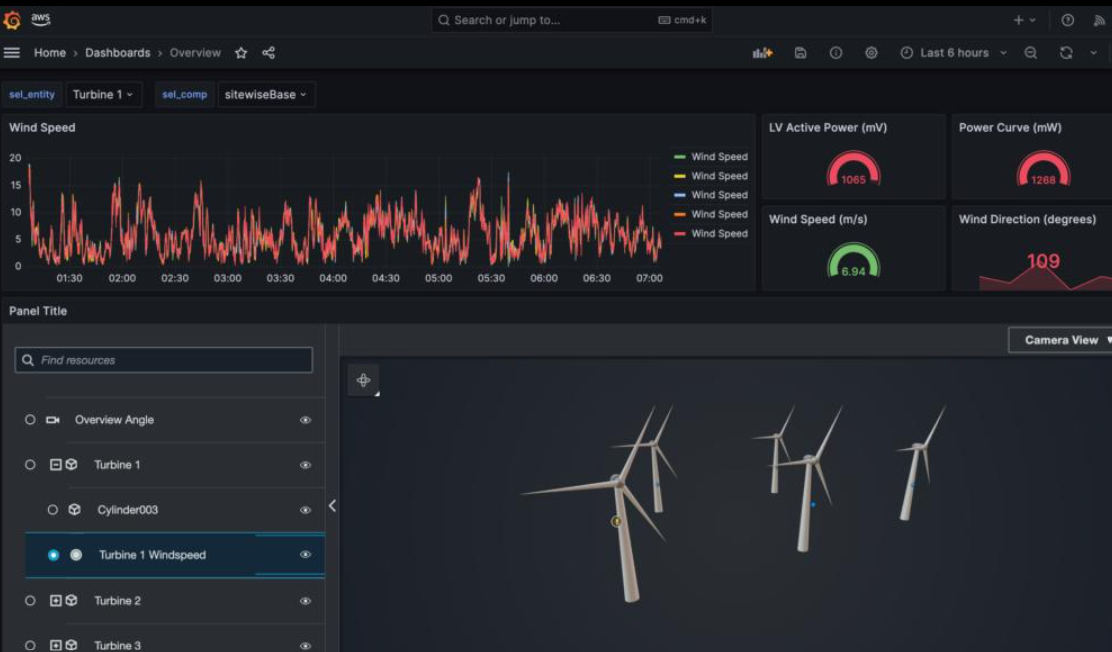The height and width of the screenshot is (652, 1112).
Task: Click the yellow marker on the front turbine
Action: [x=616, y=521]
